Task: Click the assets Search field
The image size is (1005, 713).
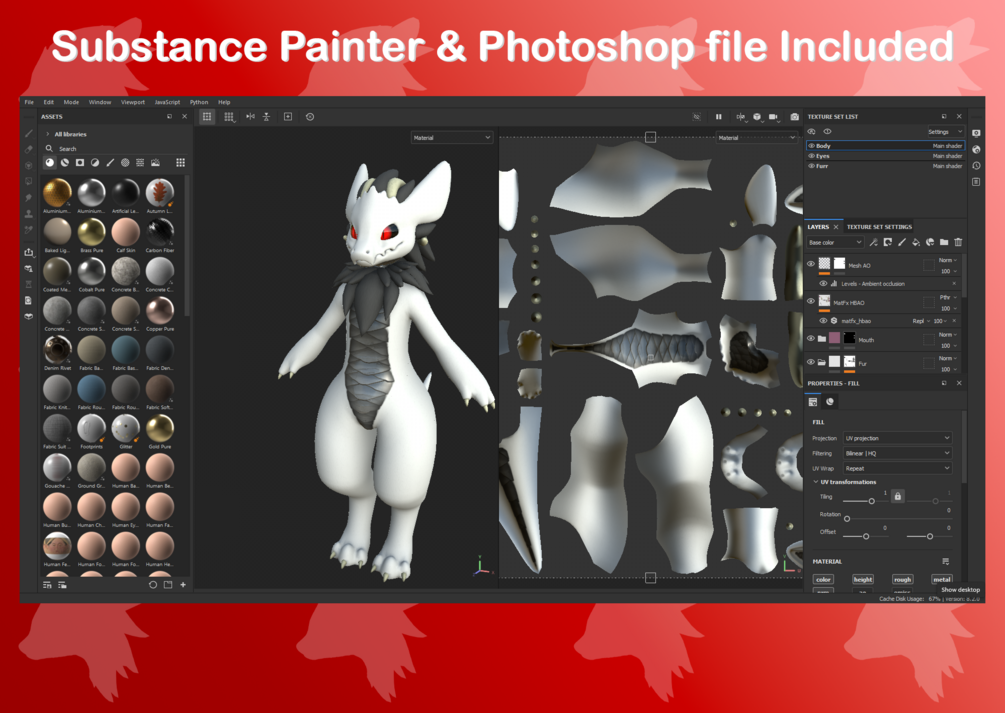Action: tap(115, 149)
